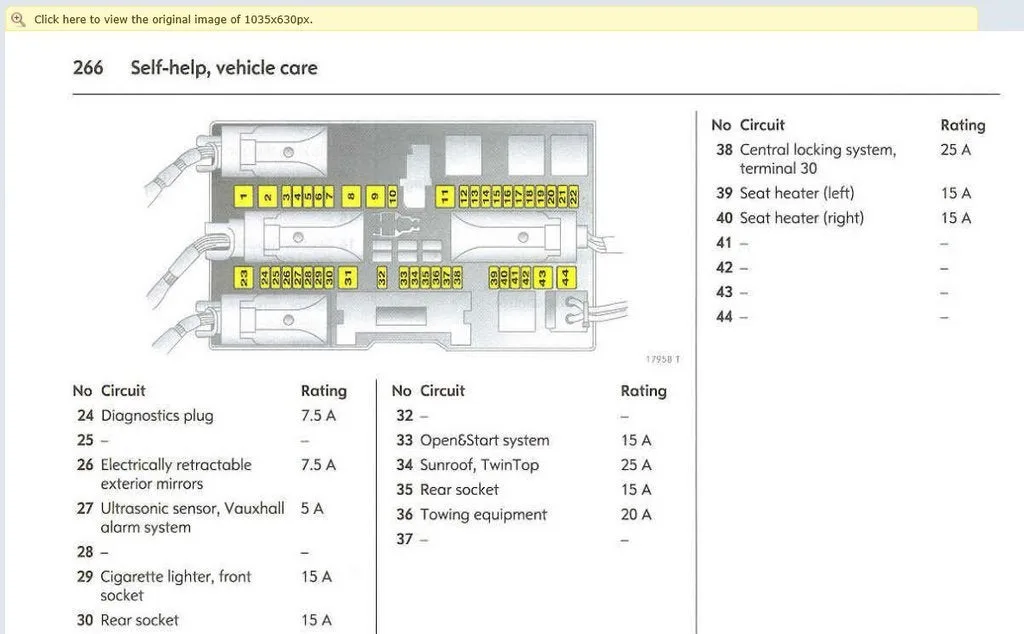
Task: Click yellow fuse number 8 in the diagram
Action: 351,196
